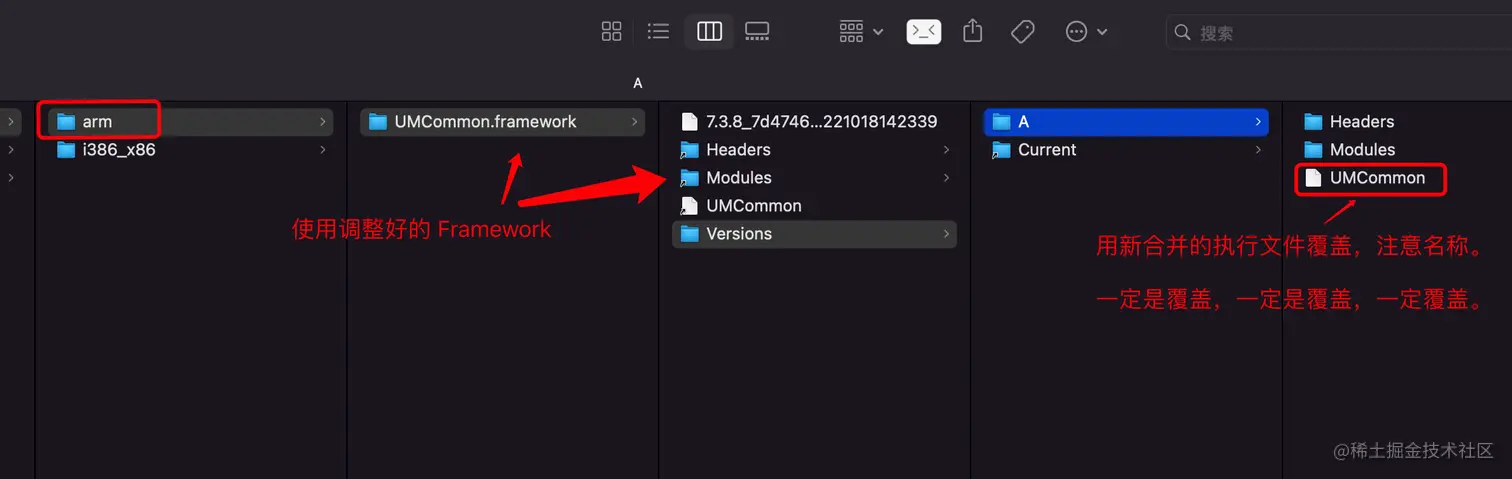Select the highlighted A folder
This screenshot has width=1512, height=479.
coord(1126,122)
